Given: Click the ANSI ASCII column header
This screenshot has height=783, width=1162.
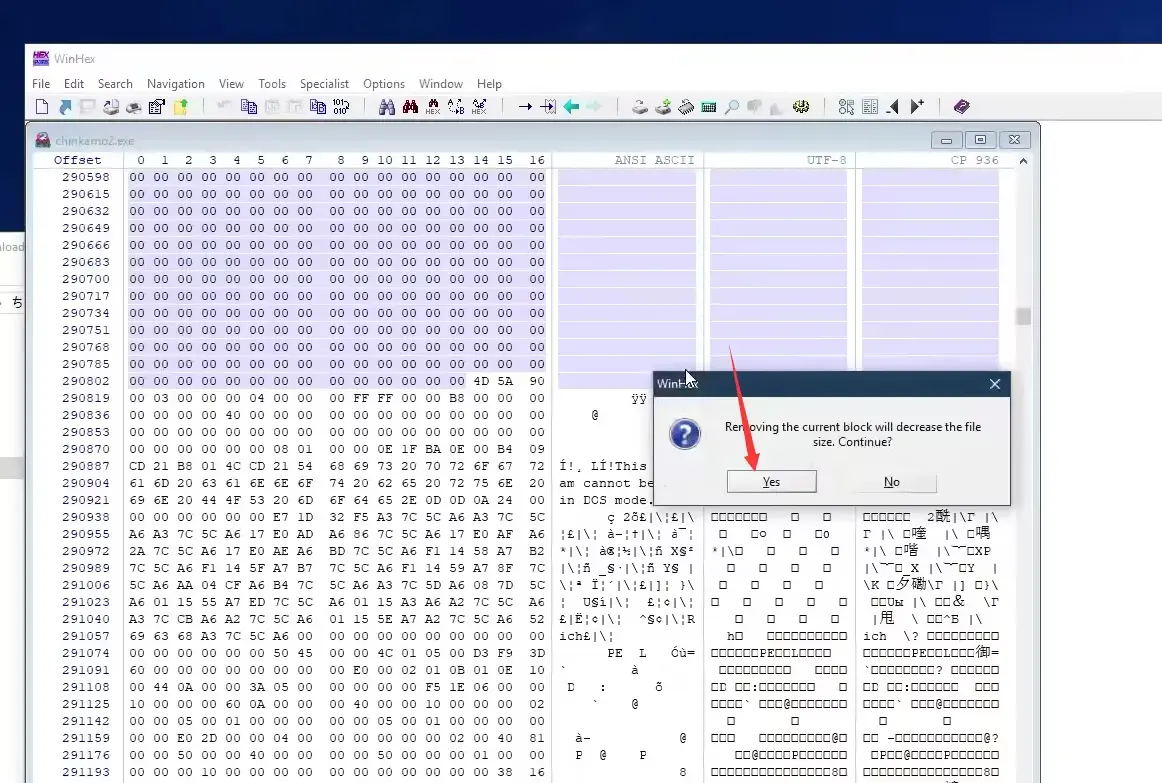Looking at the screenshot, I should click(654, 160).
